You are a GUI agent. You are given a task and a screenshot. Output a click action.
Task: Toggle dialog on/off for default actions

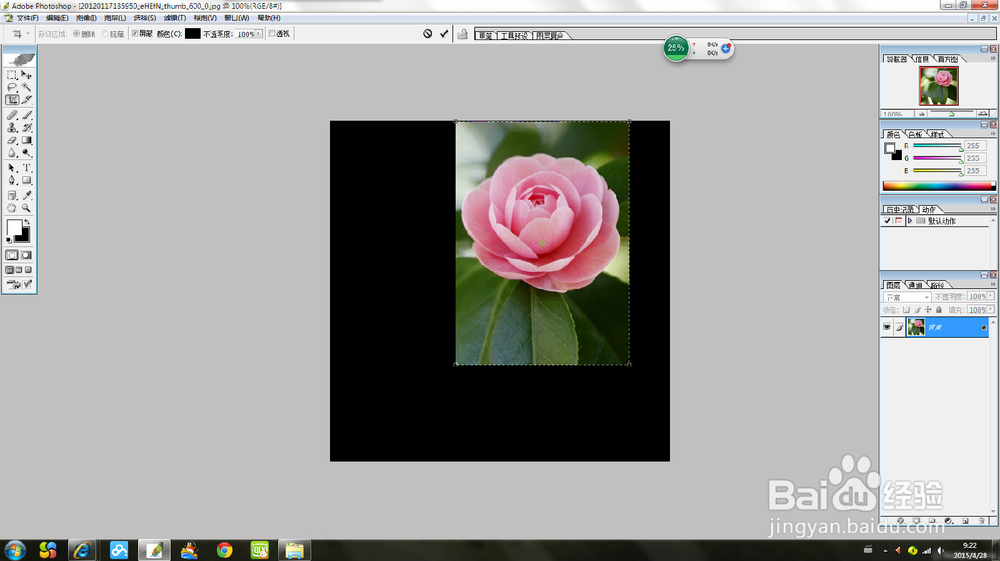[898, 221]
